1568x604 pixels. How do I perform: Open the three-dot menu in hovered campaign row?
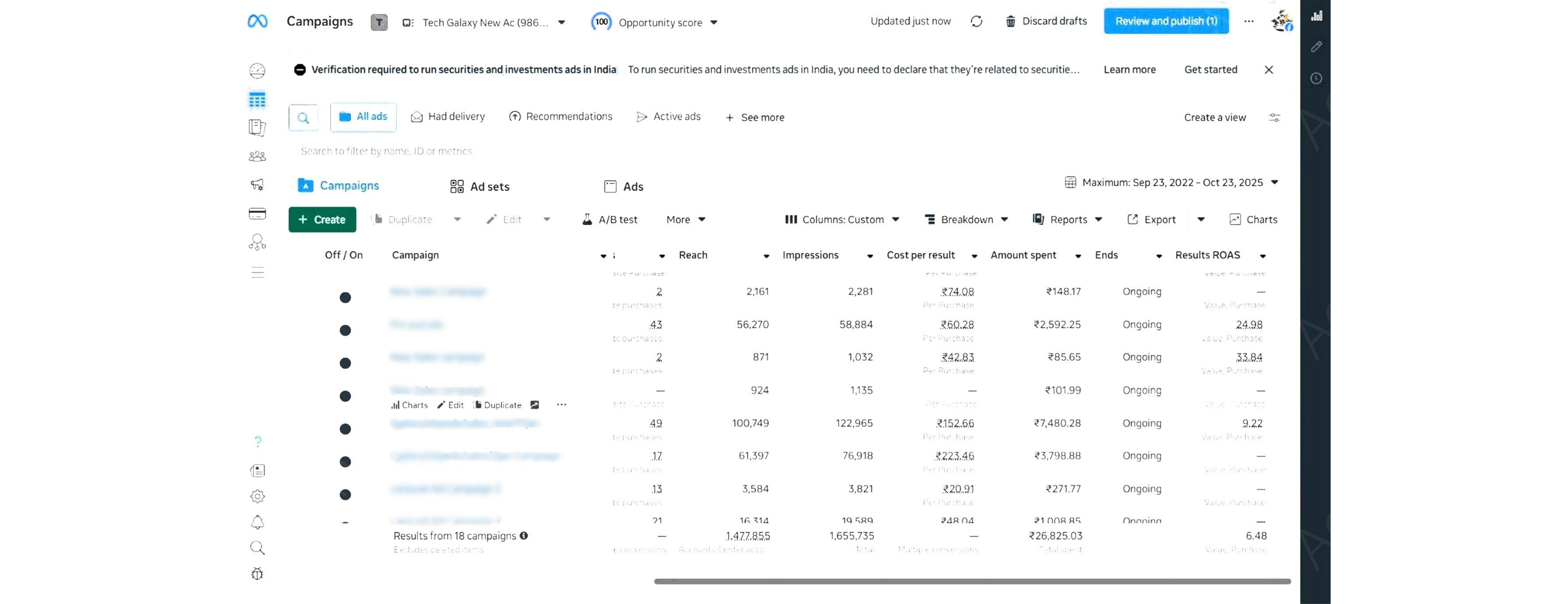coord(561,405)
